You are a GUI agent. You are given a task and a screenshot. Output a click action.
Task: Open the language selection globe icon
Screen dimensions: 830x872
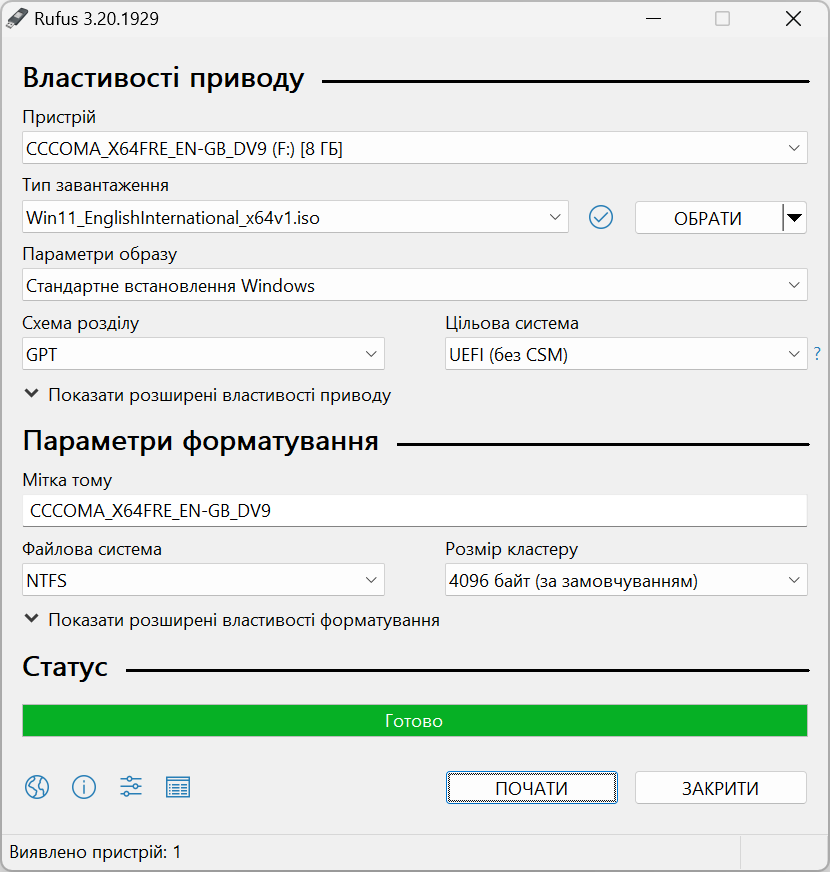click(x=37, y=787)
